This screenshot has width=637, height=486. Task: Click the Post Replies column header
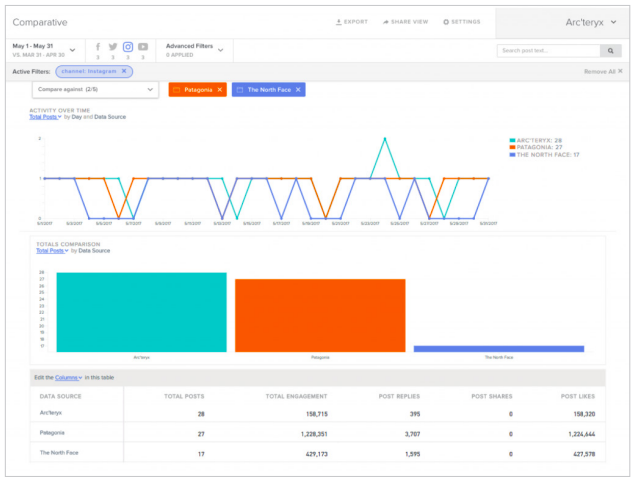point(399,396)
